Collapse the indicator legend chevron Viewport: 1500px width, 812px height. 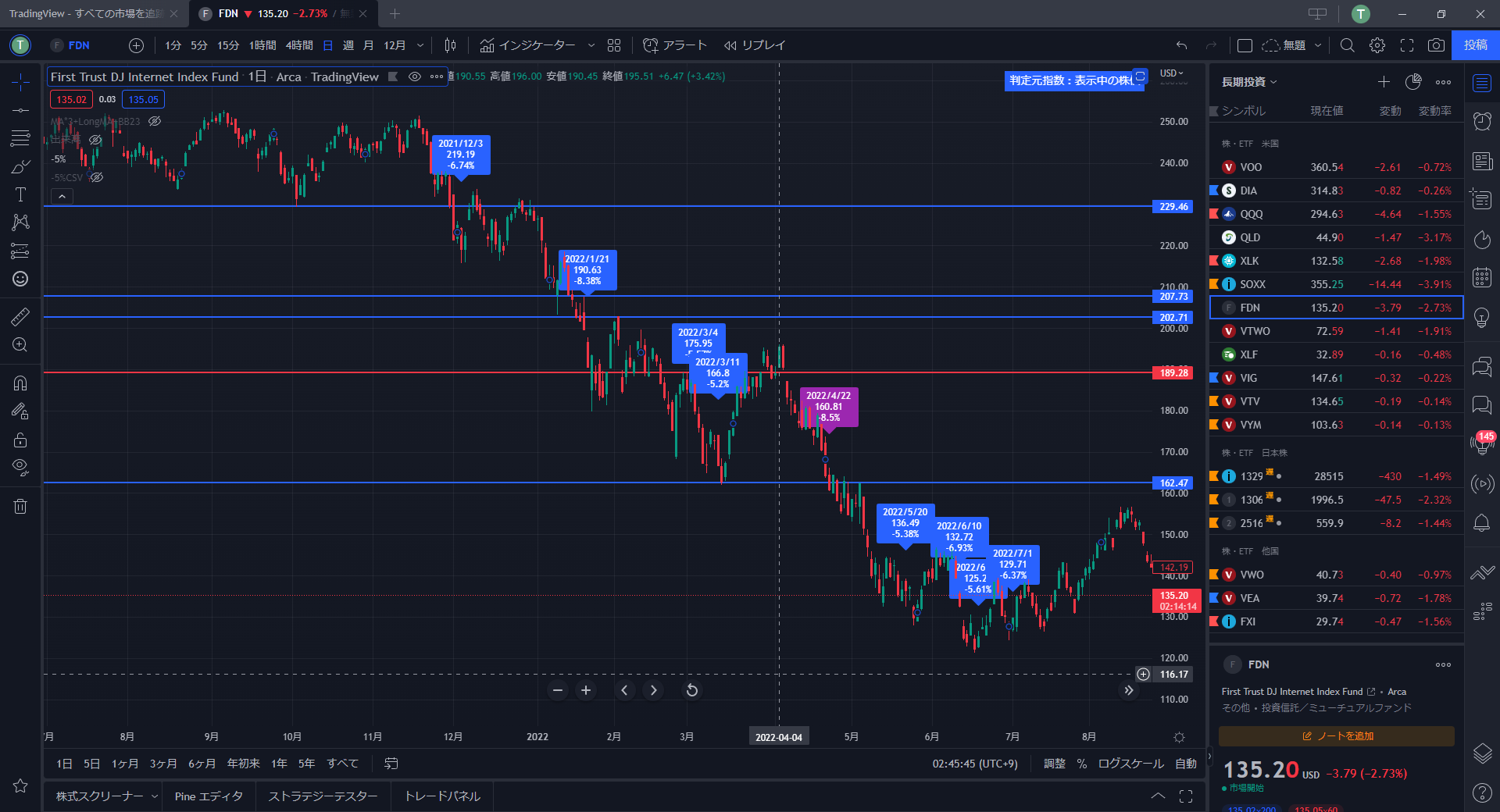pos(62,197)
